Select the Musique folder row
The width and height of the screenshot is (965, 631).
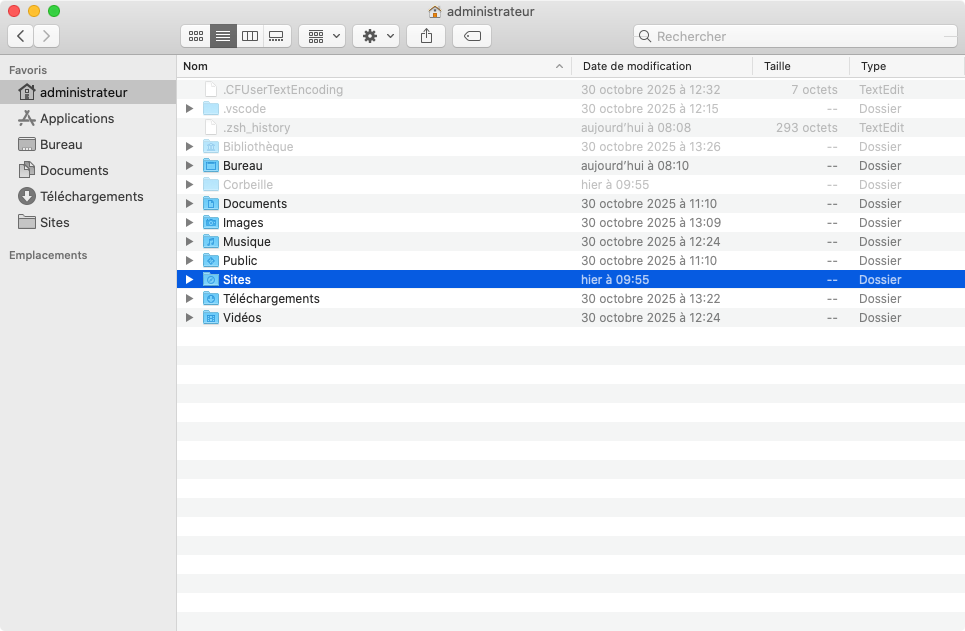pyautogui.click(x=246, y=242)
